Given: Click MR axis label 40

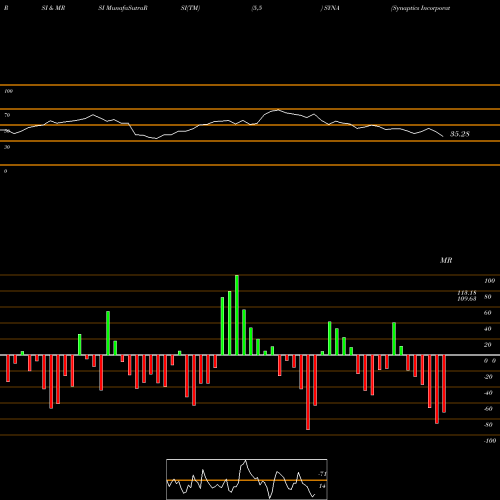Looking at the screenshot, I should [488, 329].
